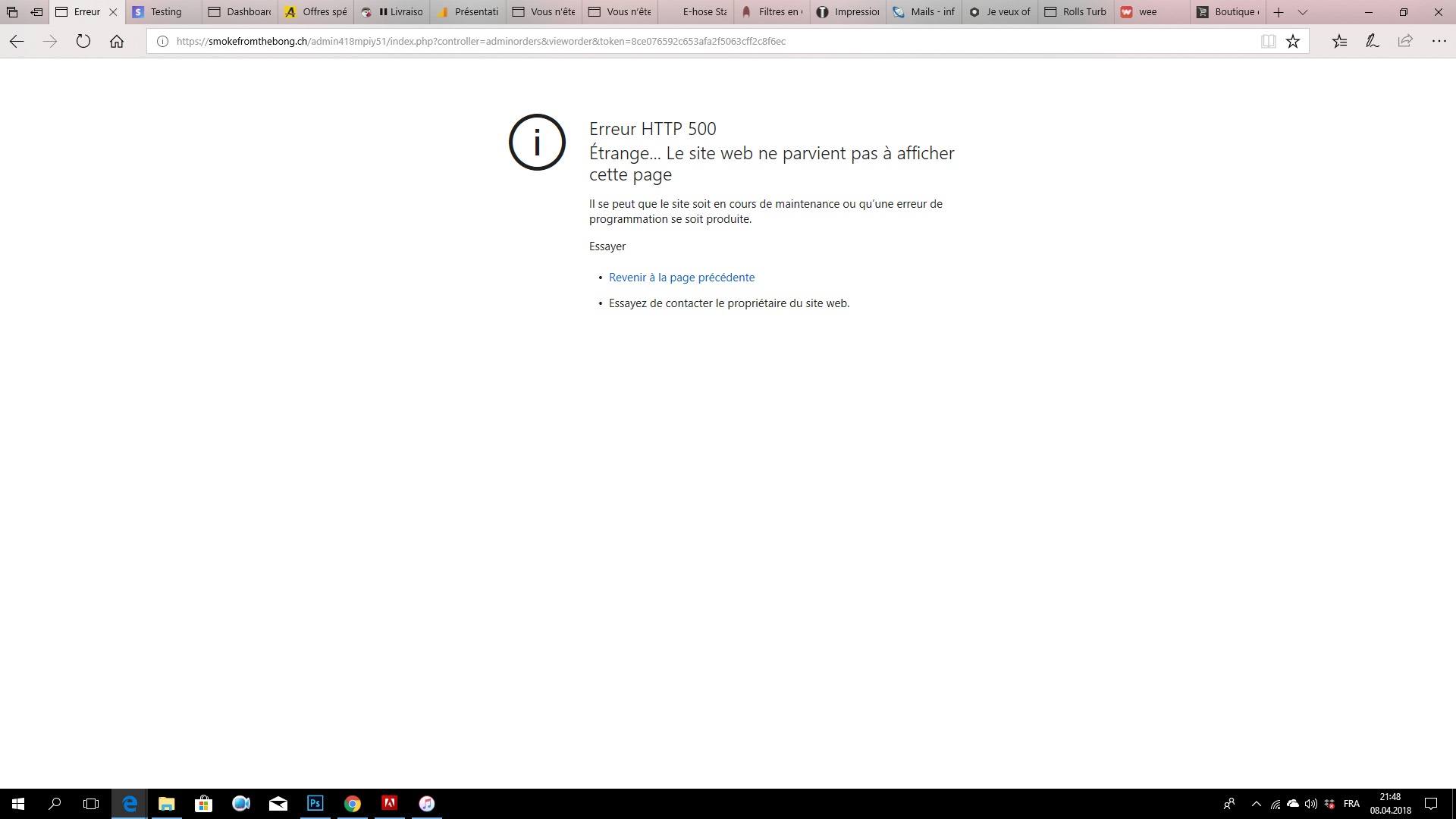Expand tab previews chevron
Screen dimensions: 1456x819
pyautogui.click(x=1303, y=12)
